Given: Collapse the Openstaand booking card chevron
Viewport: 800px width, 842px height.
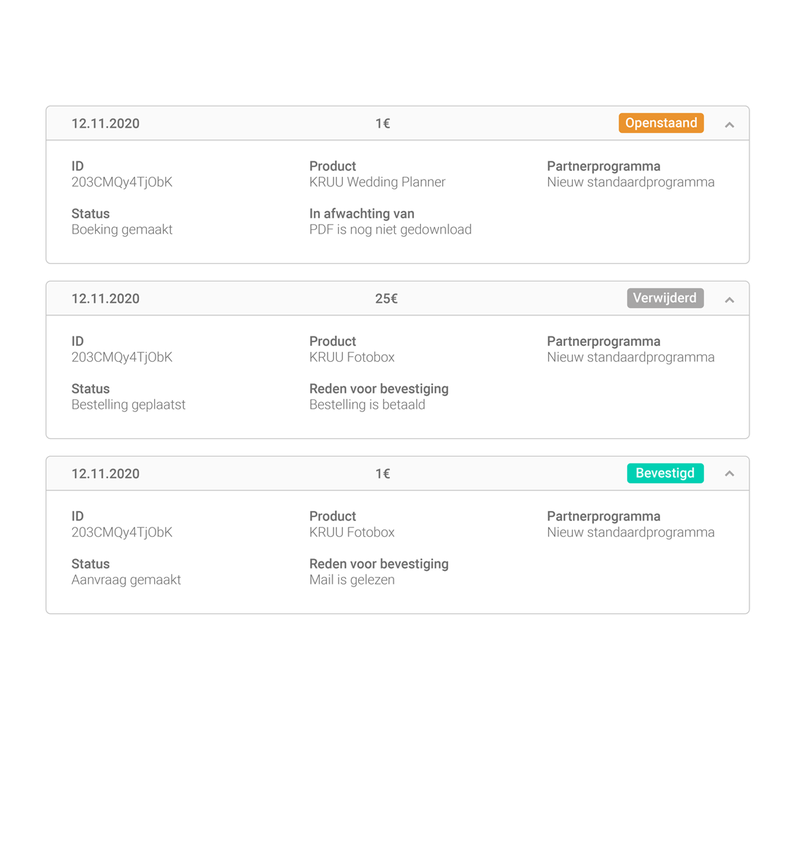Looking at the screenshot, I should [x=729, y=124].
